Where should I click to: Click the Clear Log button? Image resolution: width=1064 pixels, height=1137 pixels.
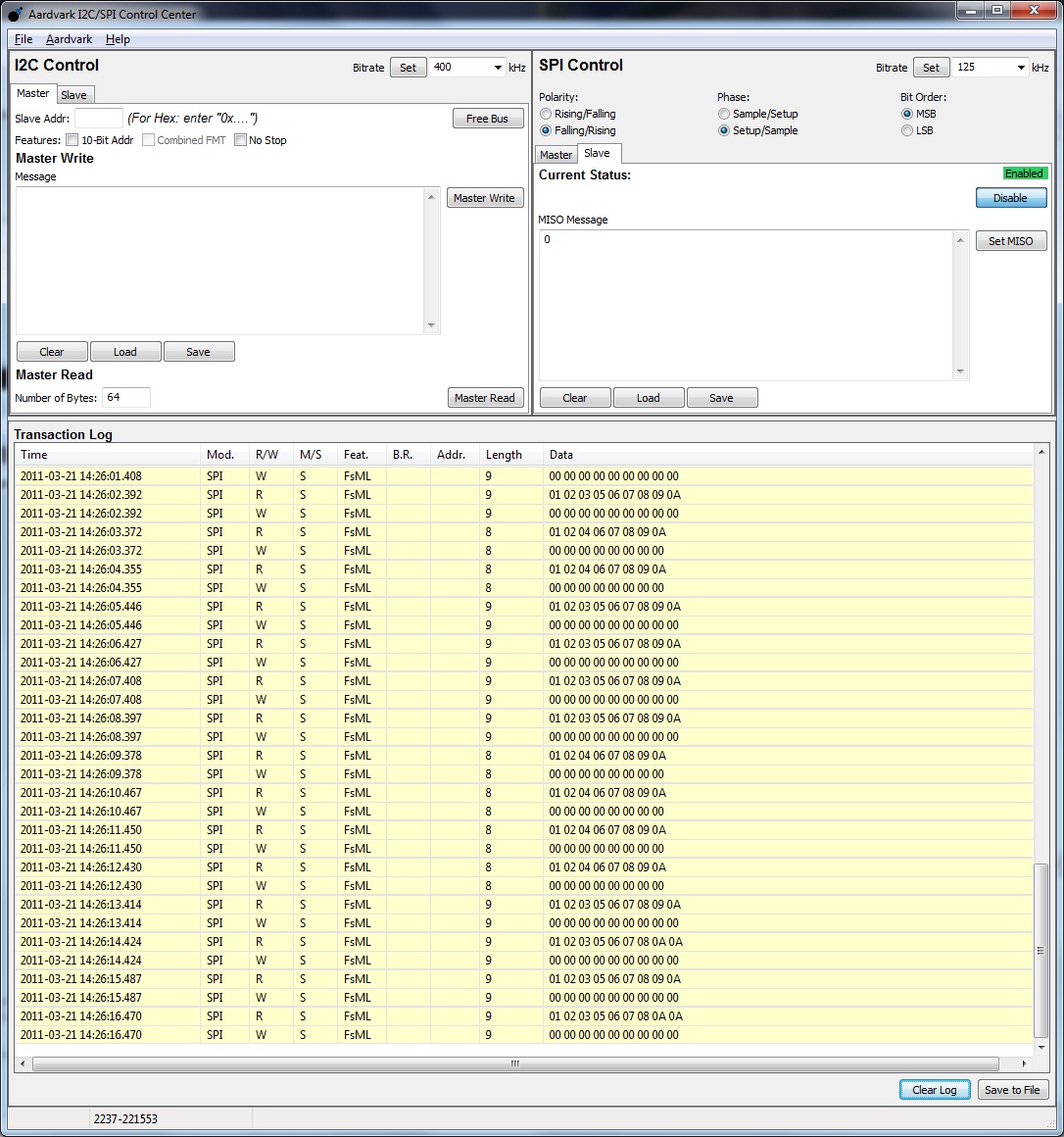pyautogui.click(x=935, y=1090)
